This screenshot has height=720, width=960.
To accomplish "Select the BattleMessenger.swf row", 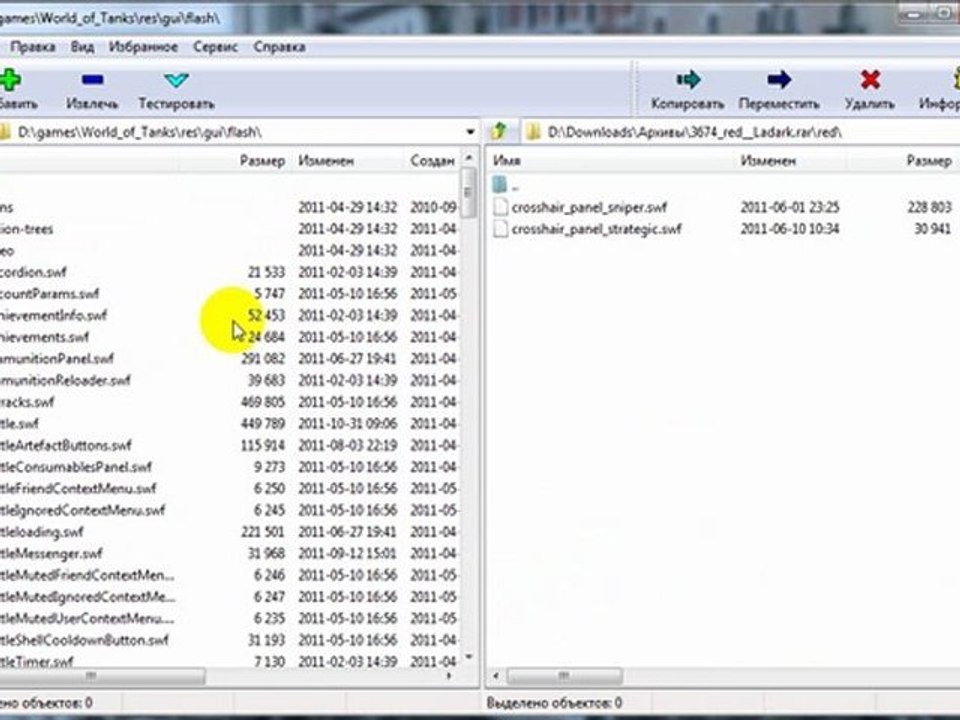I will pos(230,553).
